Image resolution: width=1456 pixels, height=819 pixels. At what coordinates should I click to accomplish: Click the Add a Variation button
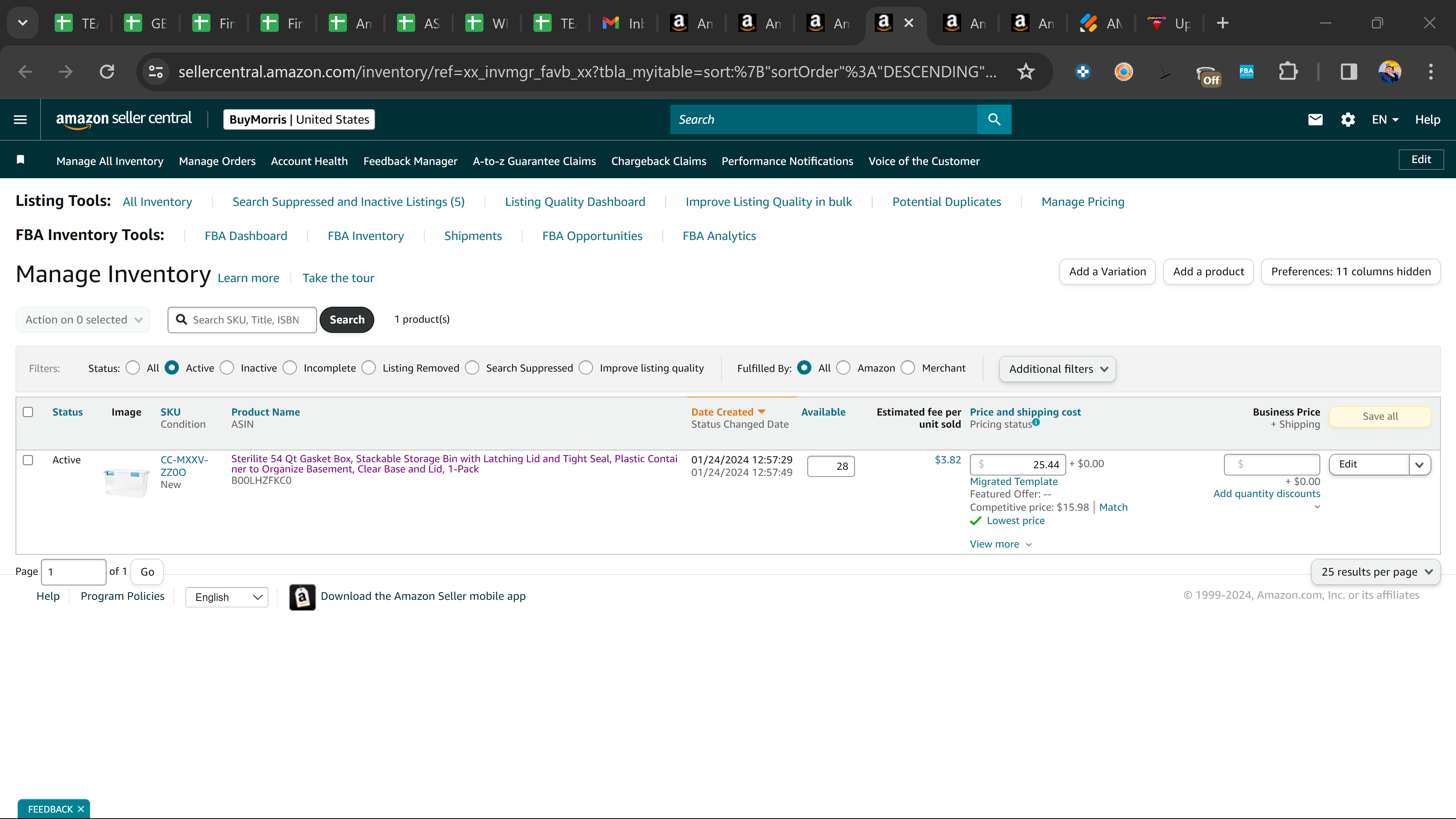(x=1107, y=272)
